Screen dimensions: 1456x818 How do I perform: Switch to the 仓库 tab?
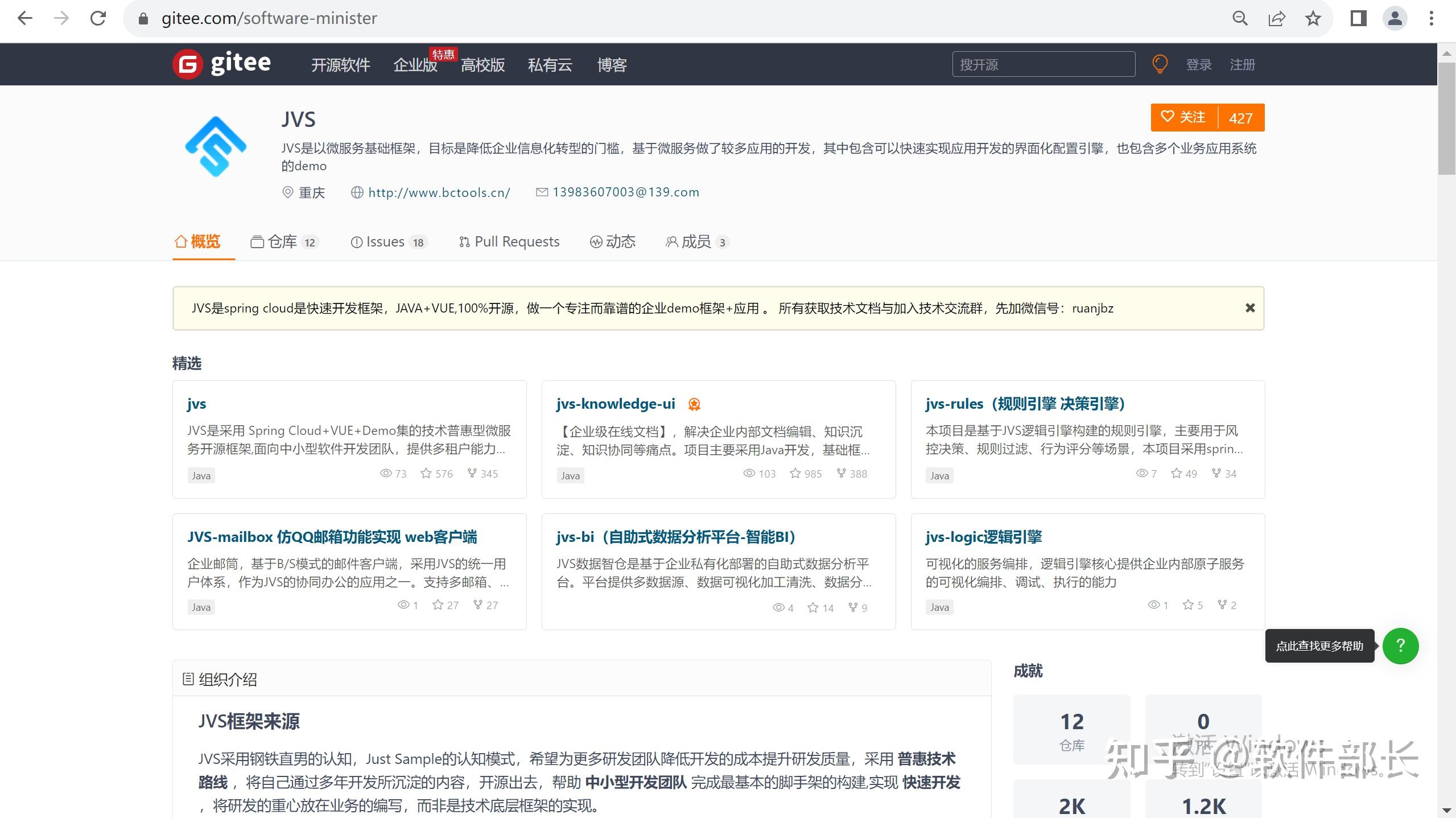pyautogui.click(x=284, y=242)
